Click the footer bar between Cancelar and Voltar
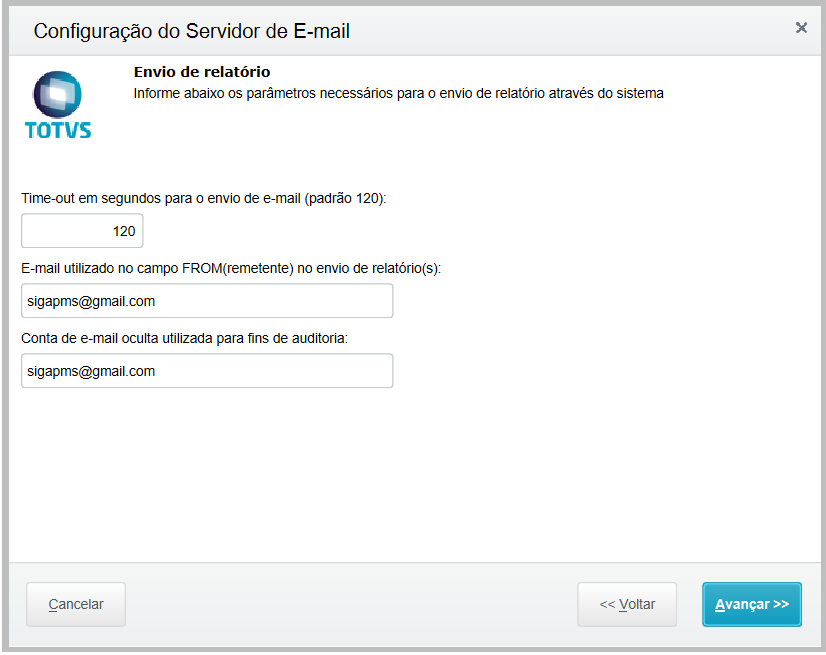Image resolution: width=826 pixels, height=655 pixels. point(351,604)
